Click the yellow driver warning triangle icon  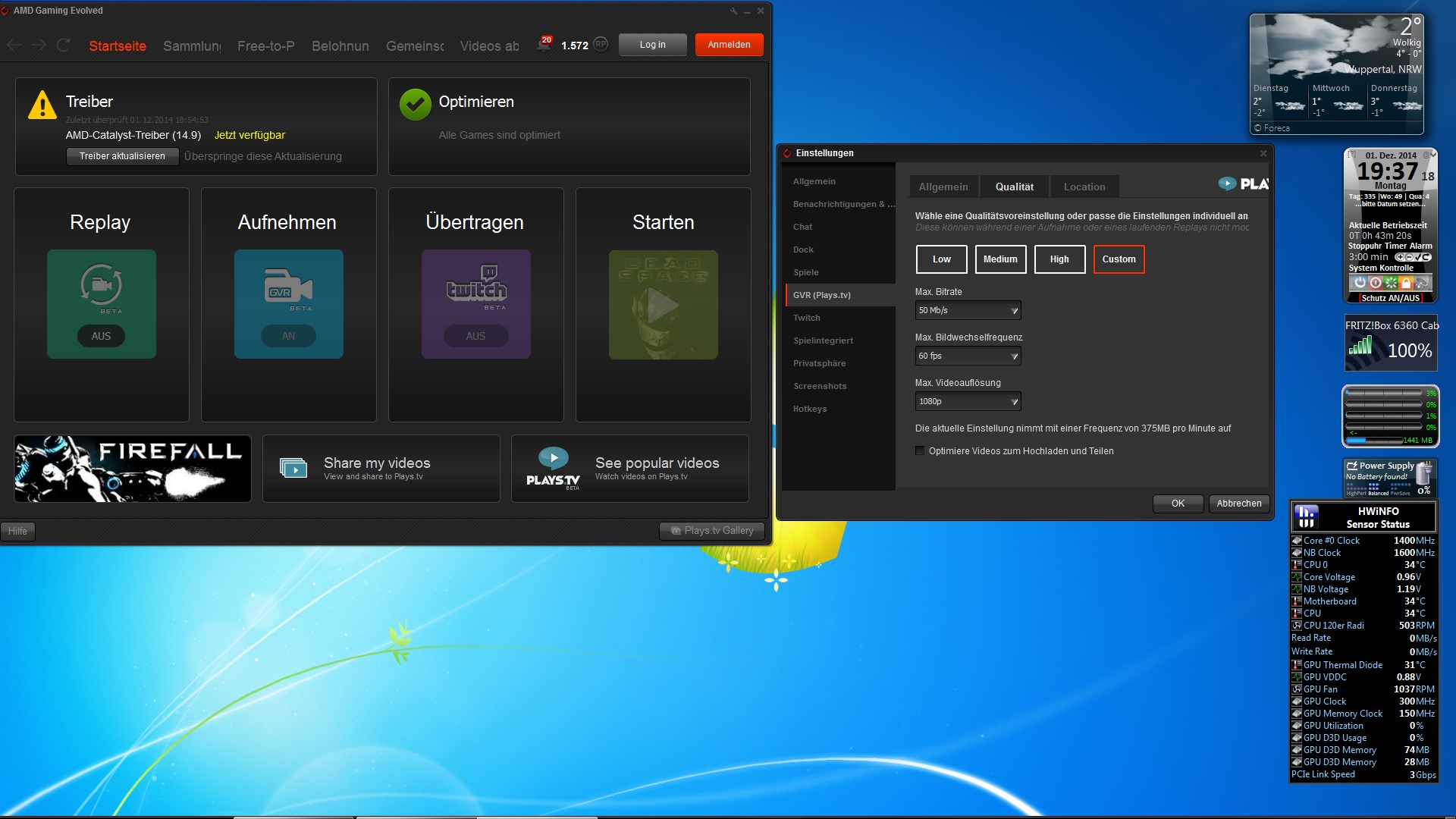42,105
